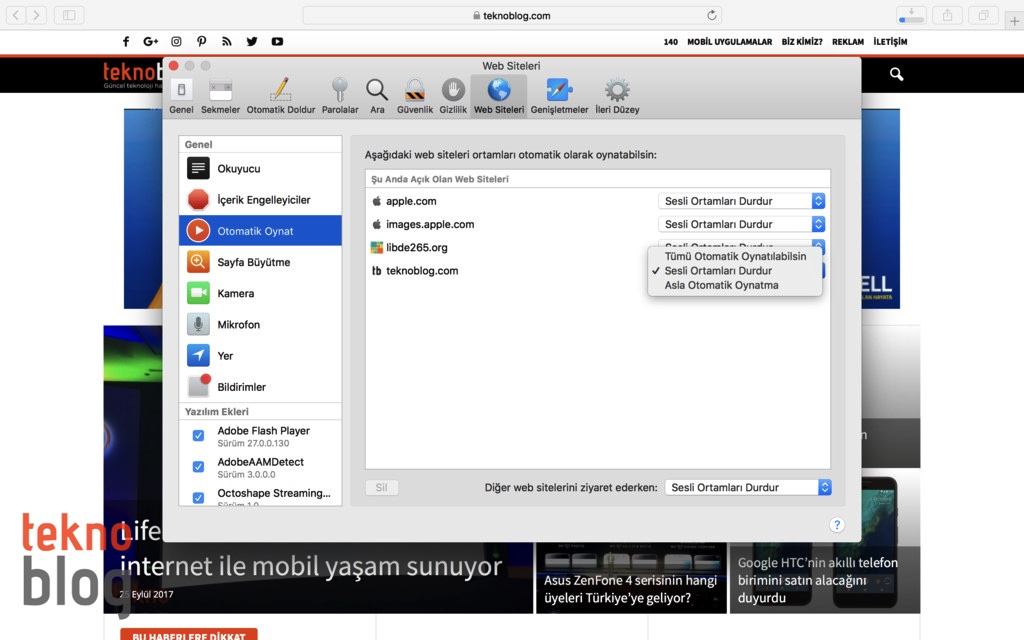The height and width of the screenshot is (640, 1024).
Task: Select Mikrofon in the sidebar
Action: [260, 325]
